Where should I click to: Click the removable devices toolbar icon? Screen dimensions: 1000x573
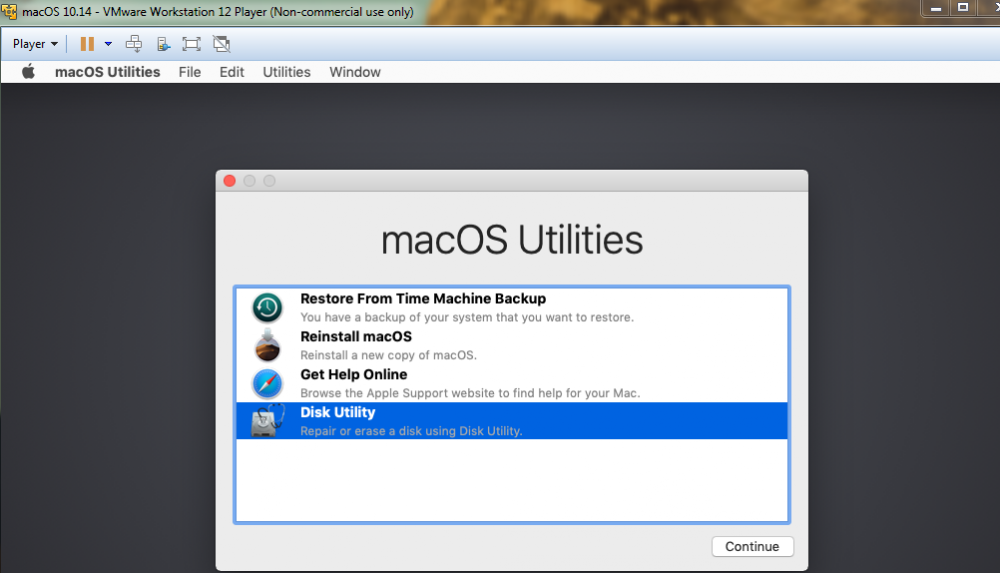click(x=163, y=43)
